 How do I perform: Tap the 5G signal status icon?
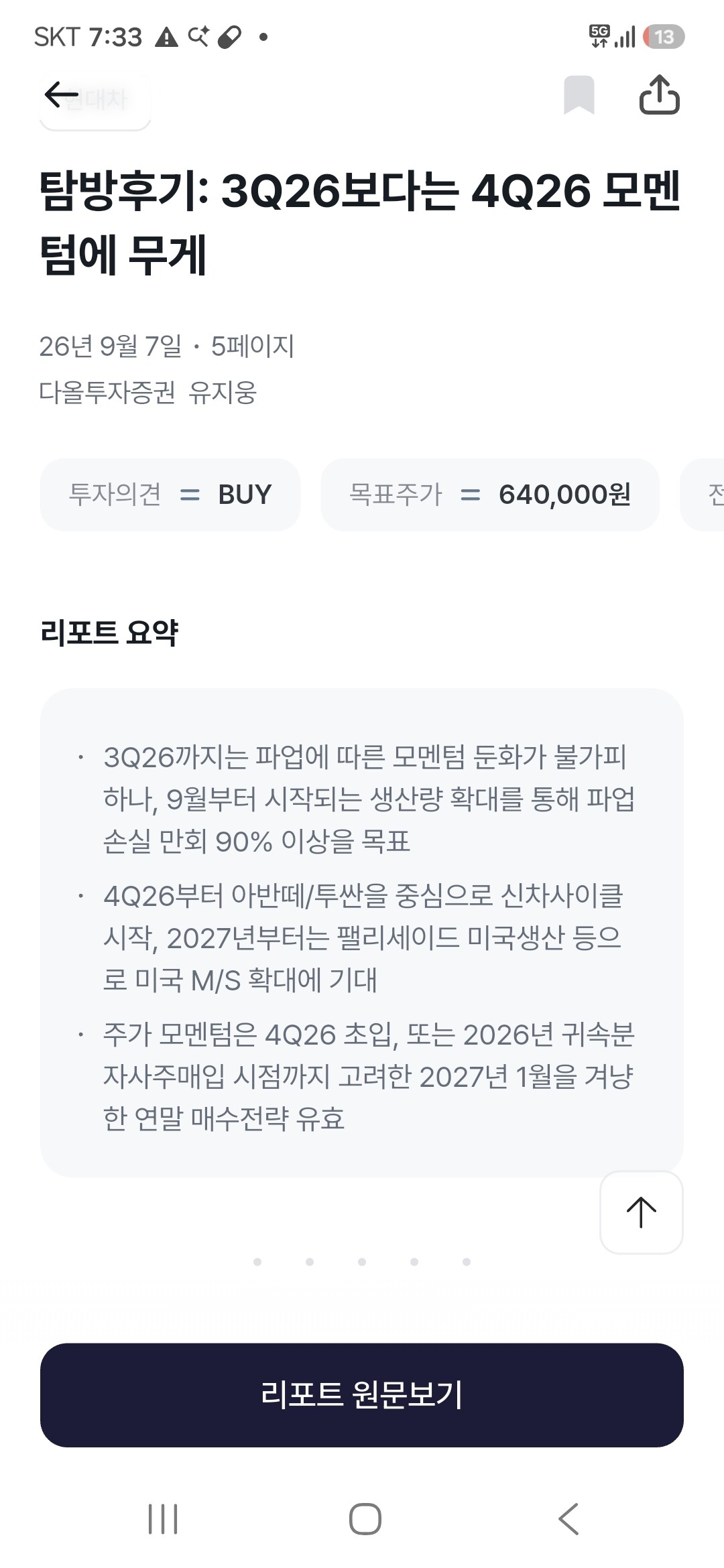coord(600,36)
